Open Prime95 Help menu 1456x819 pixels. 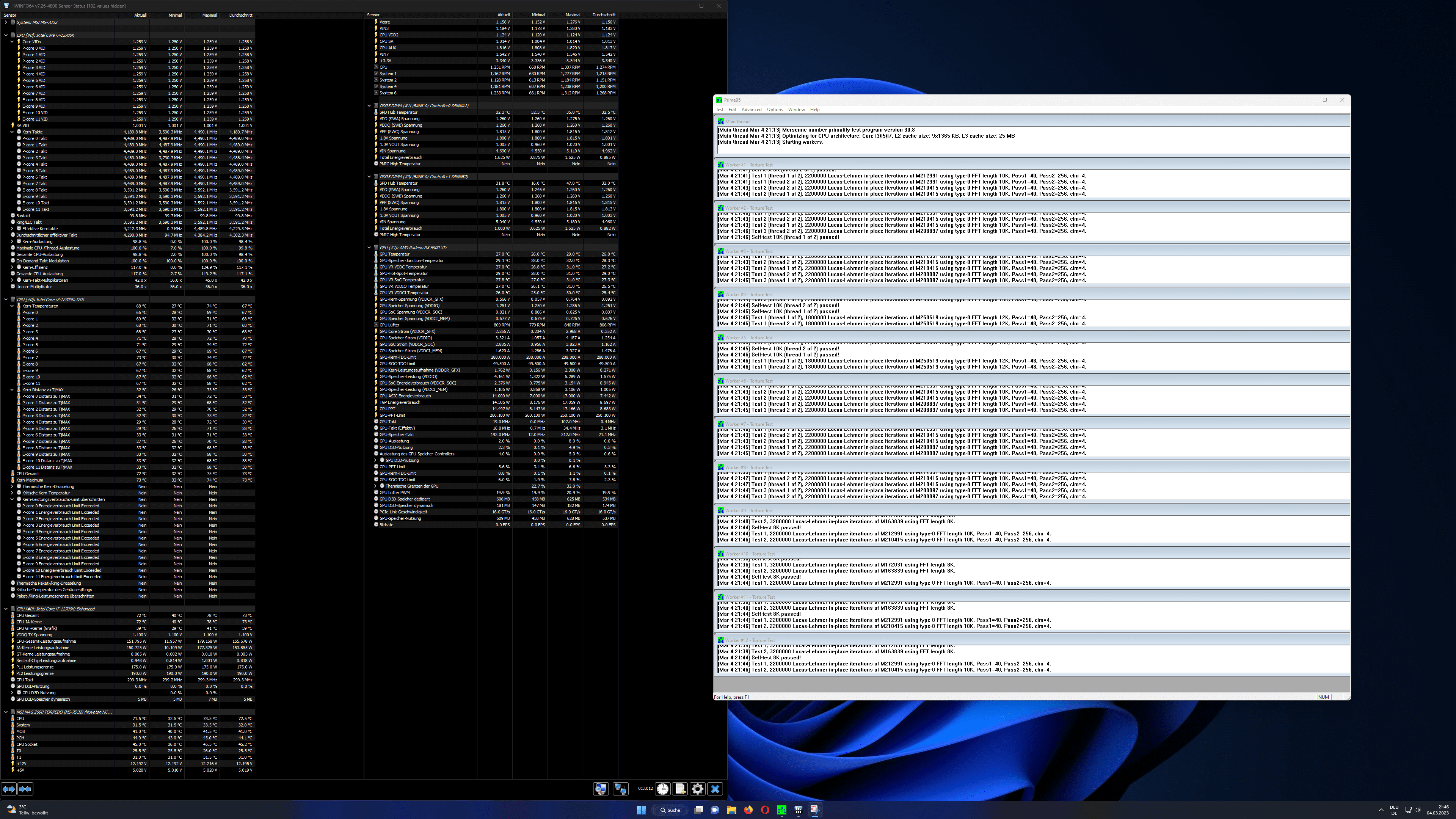(x=814, y=110)
